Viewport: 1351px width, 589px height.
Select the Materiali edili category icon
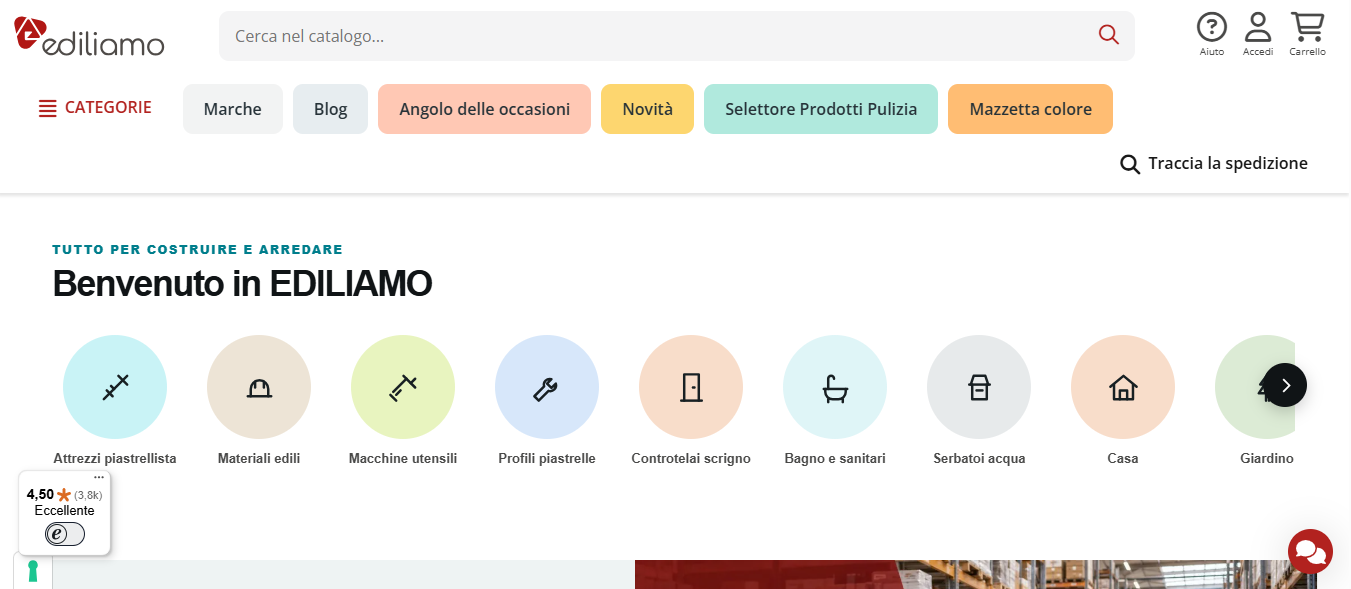[x=259, y=387]
